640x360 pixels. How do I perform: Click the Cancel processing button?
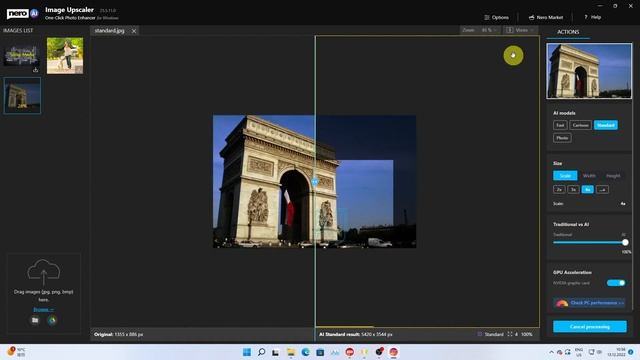pyautogui.click(x=590, y=327)
